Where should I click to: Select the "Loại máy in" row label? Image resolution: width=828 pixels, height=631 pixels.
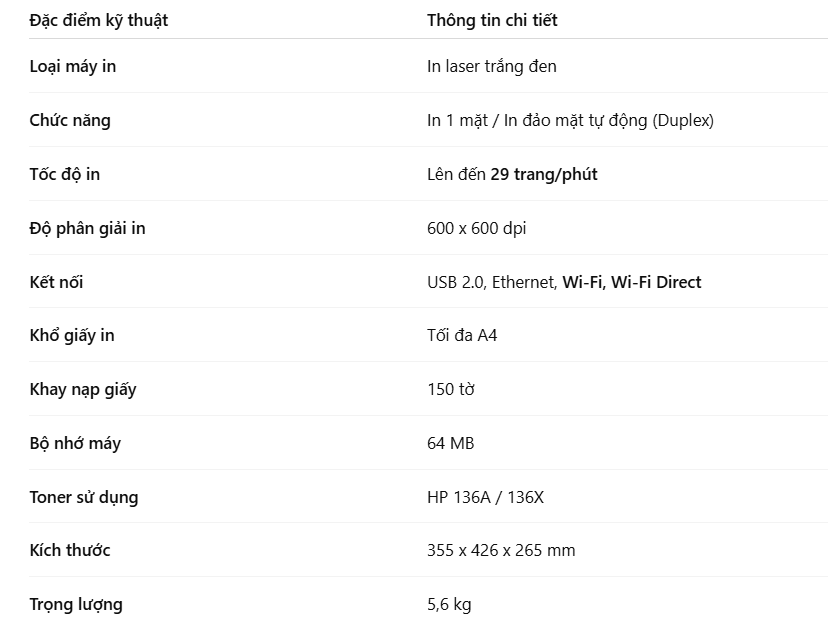(x=73, y=66)
